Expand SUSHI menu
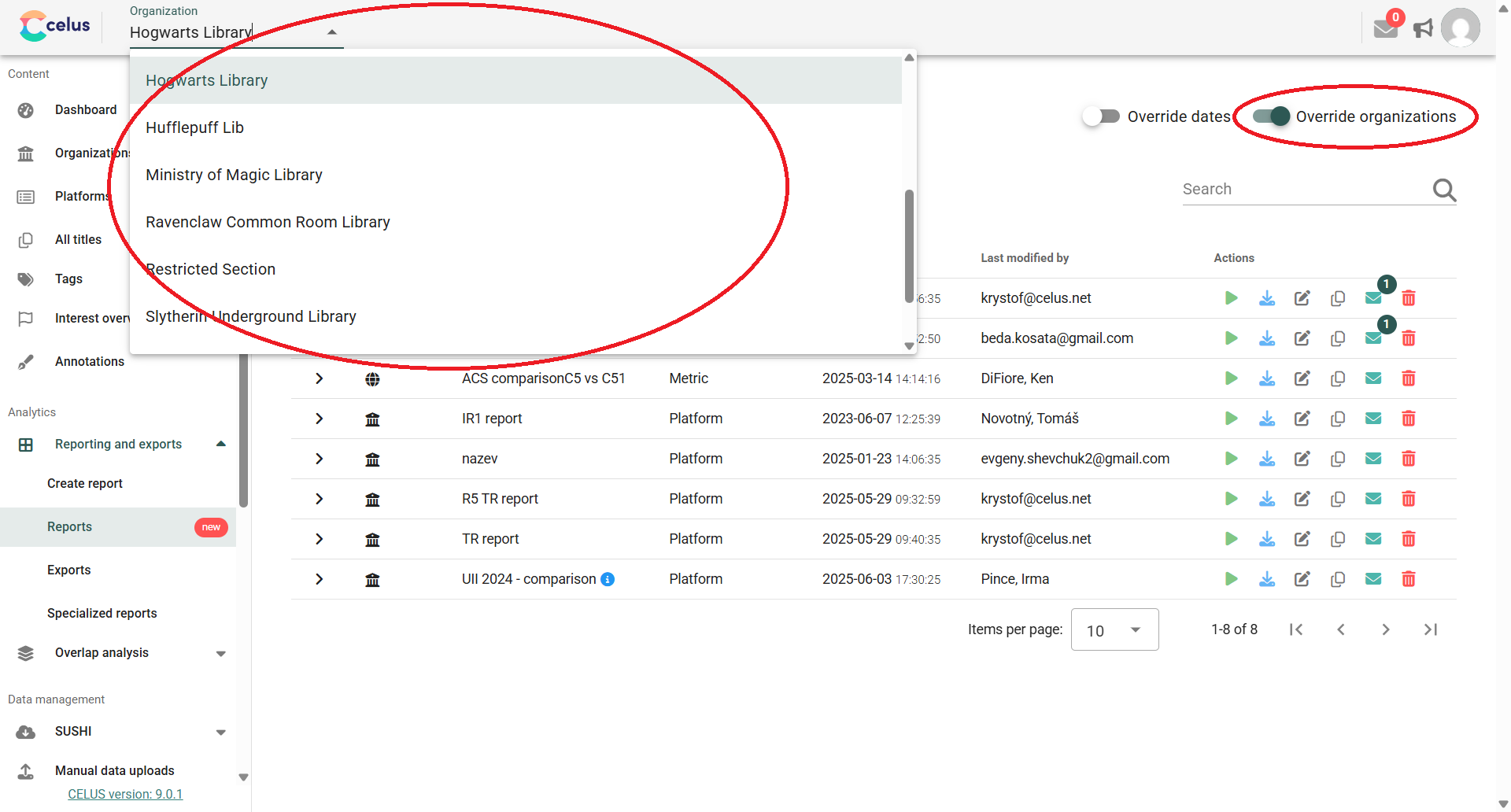 [x=221, y=732]
